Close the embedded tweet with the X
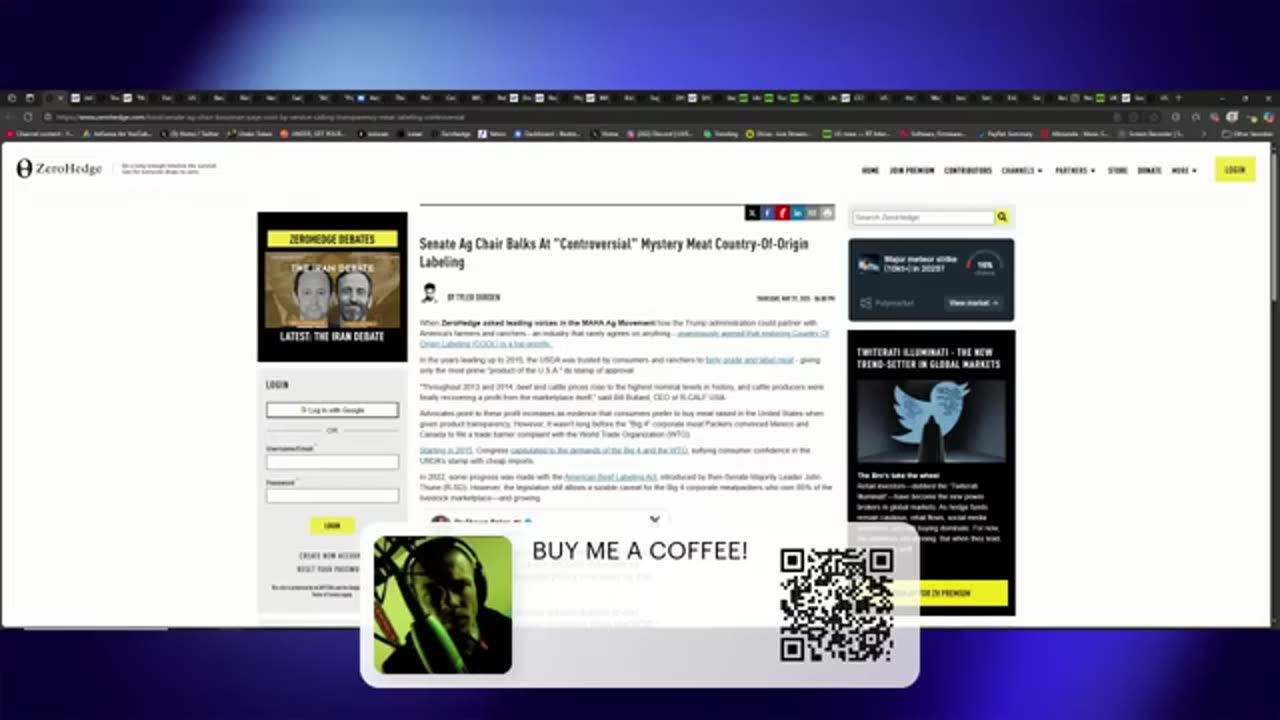This screenshot has height=720, width=1280. click(x=655, y=519)
